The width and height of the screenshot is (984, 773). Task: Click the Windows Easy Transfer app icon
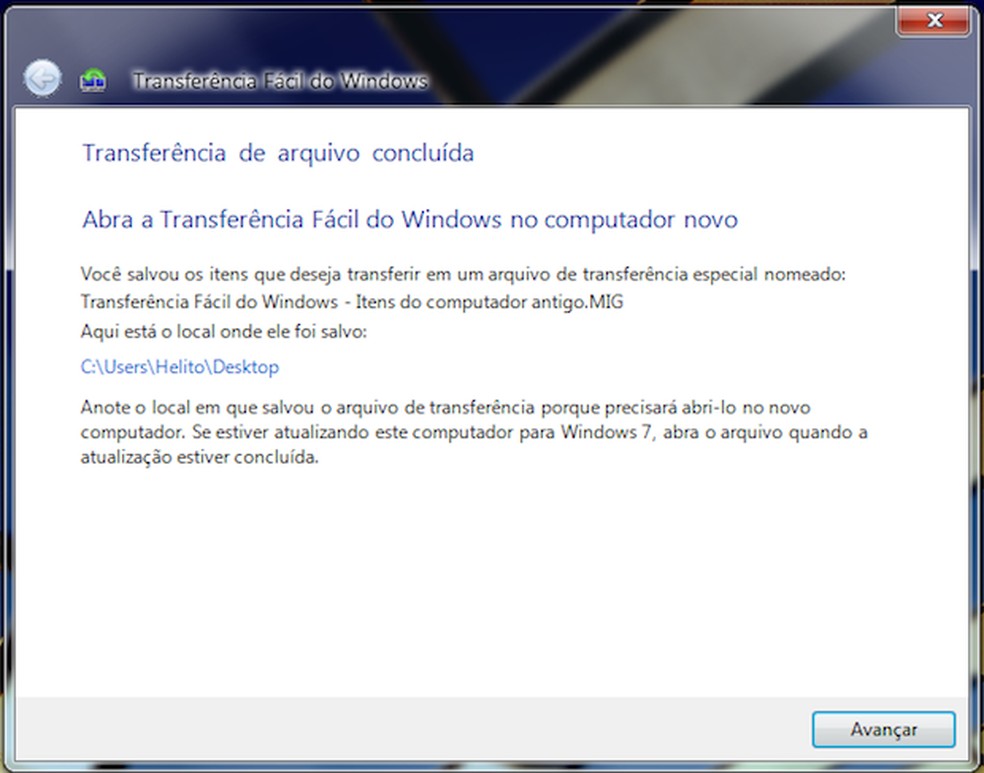(x=93, y=80)
